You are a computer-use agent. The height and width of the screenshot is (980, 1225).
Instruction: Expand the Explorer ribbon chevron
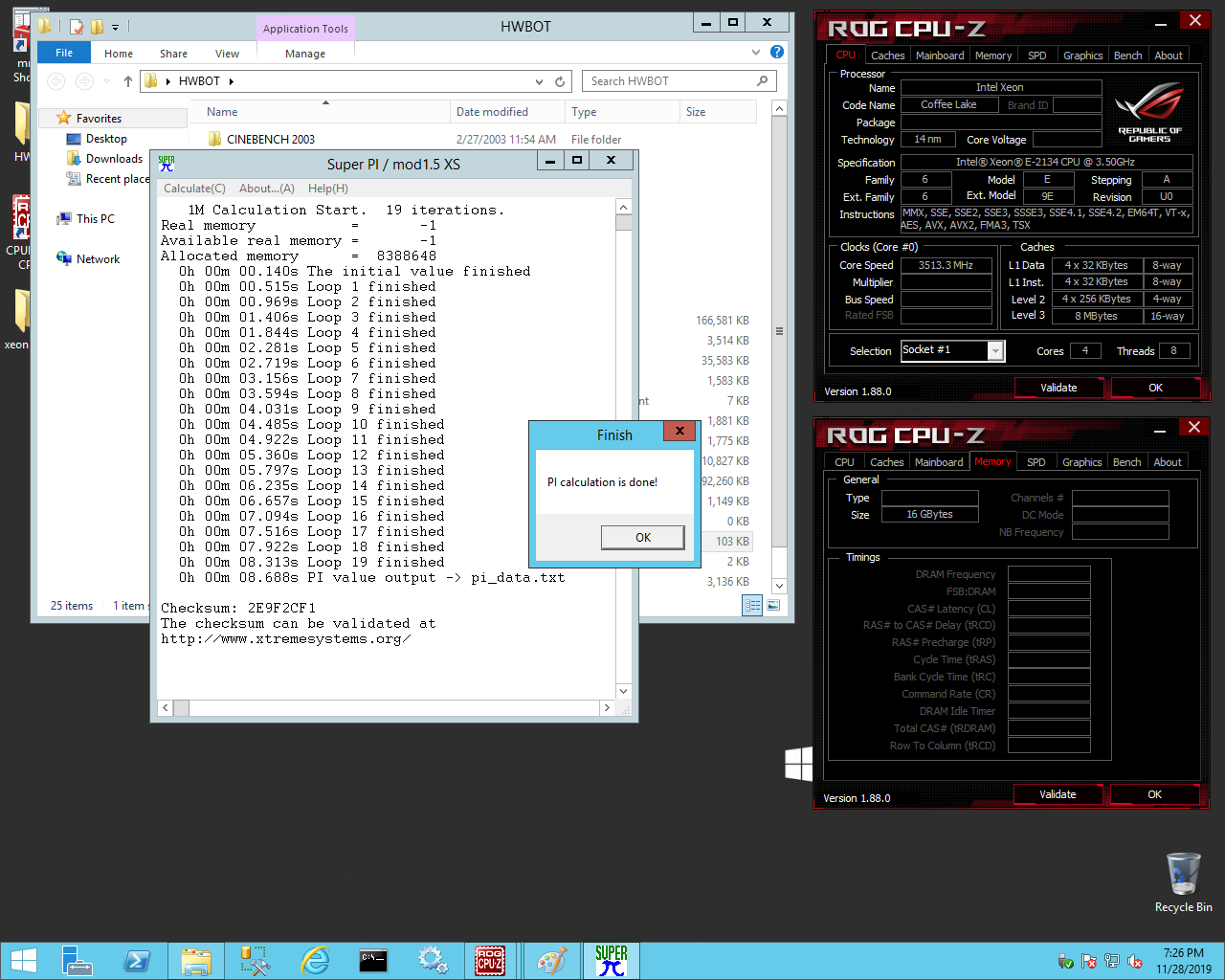click(756, 52)
